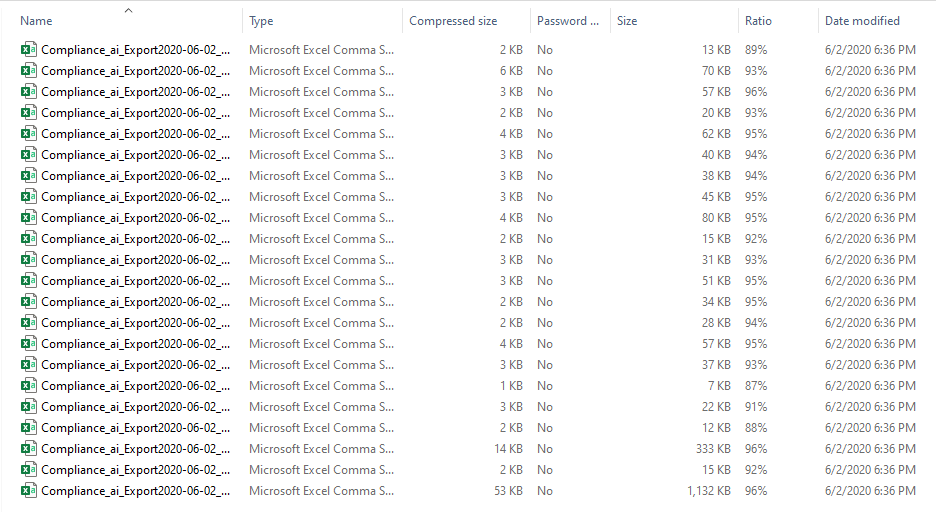Choose the CSV icon in the 22 KB row
This screenshot has height=512, width=936.
(28, 407)
